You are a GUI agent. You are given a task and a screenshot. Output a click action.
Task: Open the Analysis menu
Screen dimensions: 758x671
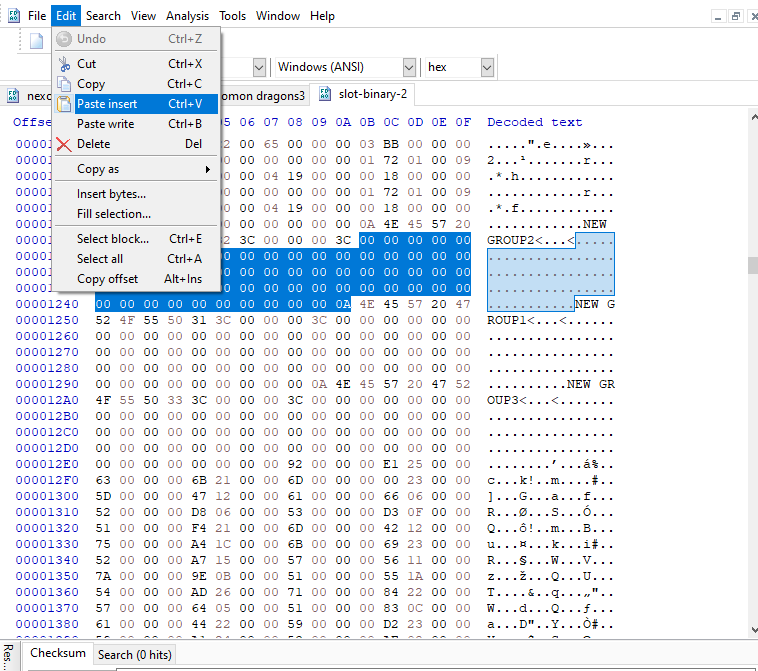tap(188, 16)
